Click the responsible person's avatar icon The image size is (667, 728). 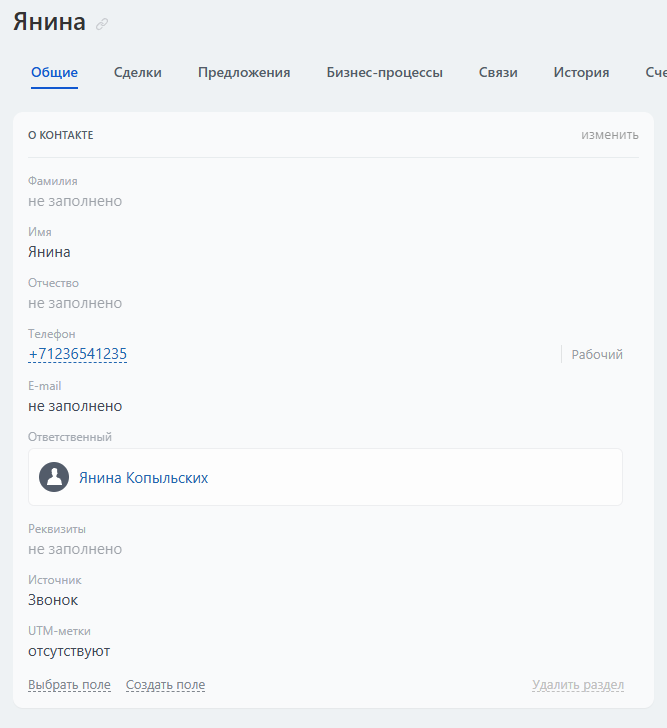[x=54, y=477]
